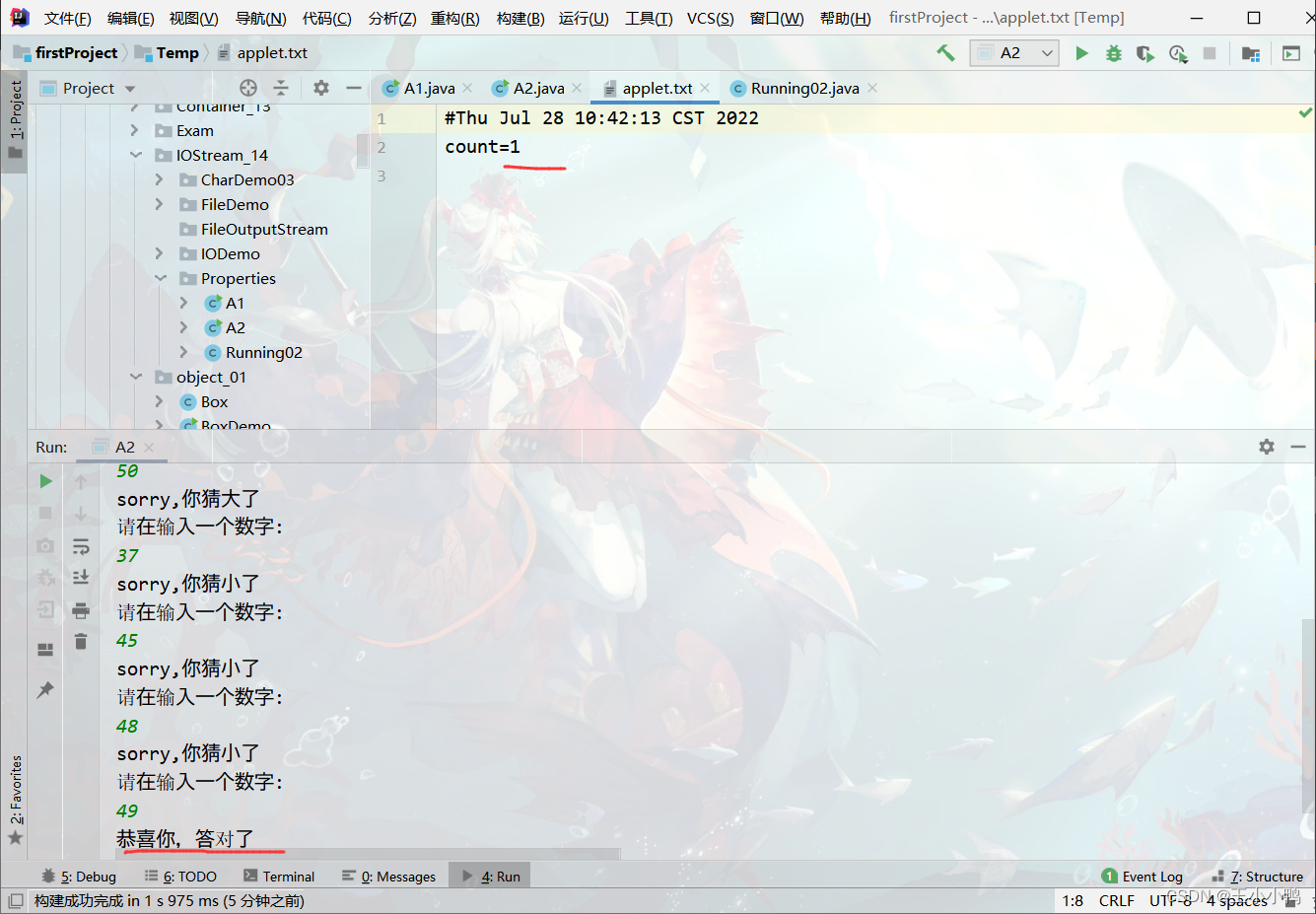Click the UTF-8 encoding indicator

point(1170,900)
